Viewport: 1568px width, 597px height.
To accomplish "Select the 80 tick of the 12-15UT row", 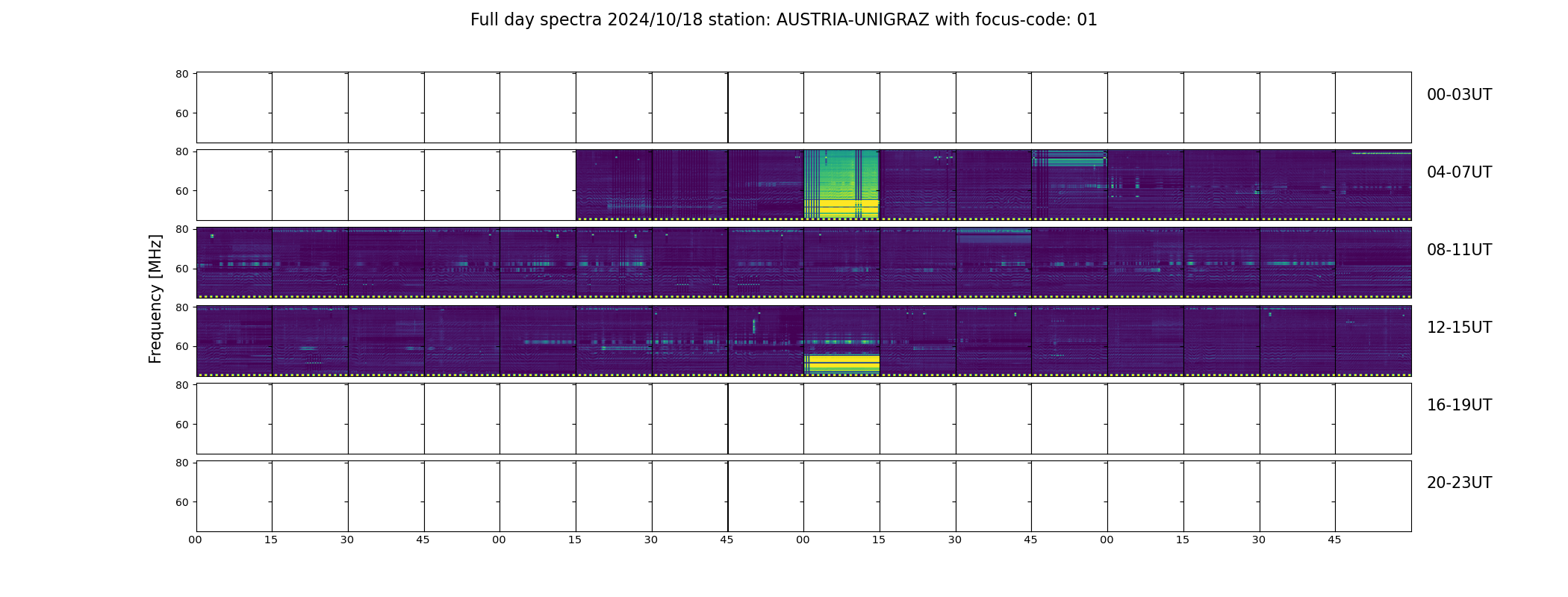I will pos(181,307).
